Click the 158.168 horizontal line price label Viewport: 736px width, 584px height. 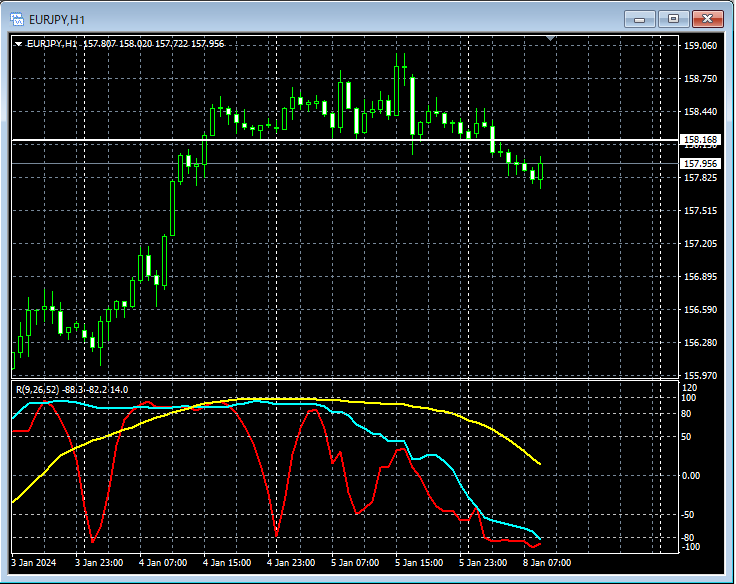point(700,139)
